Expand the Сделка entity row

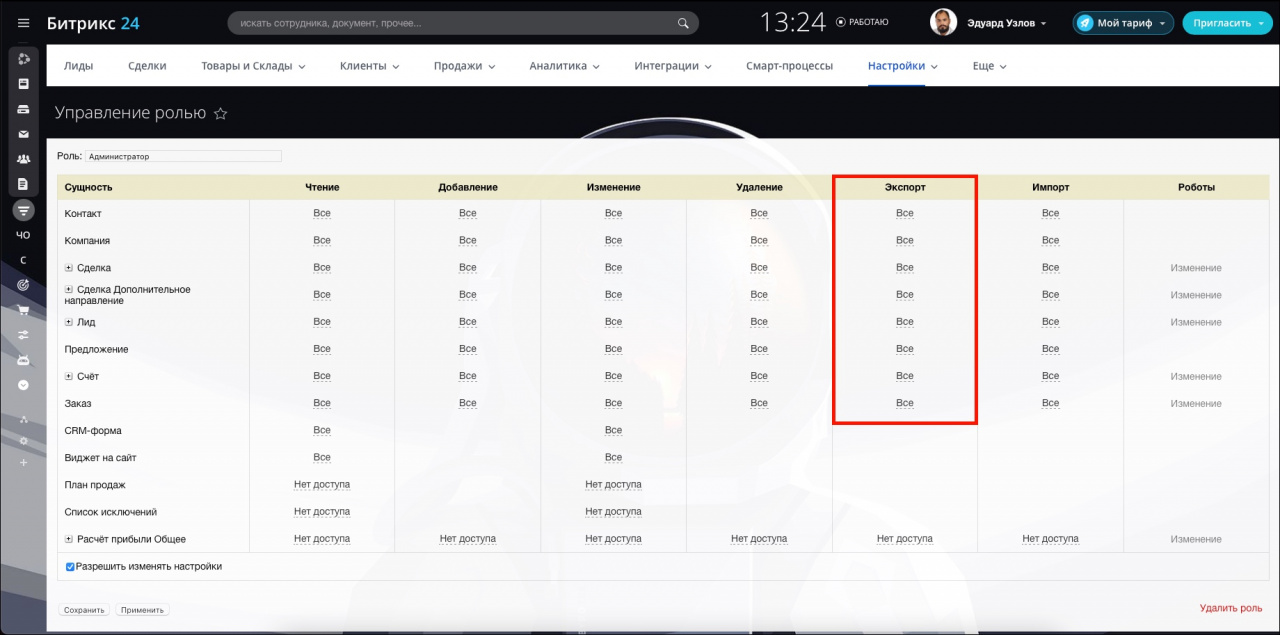point(69,268)
